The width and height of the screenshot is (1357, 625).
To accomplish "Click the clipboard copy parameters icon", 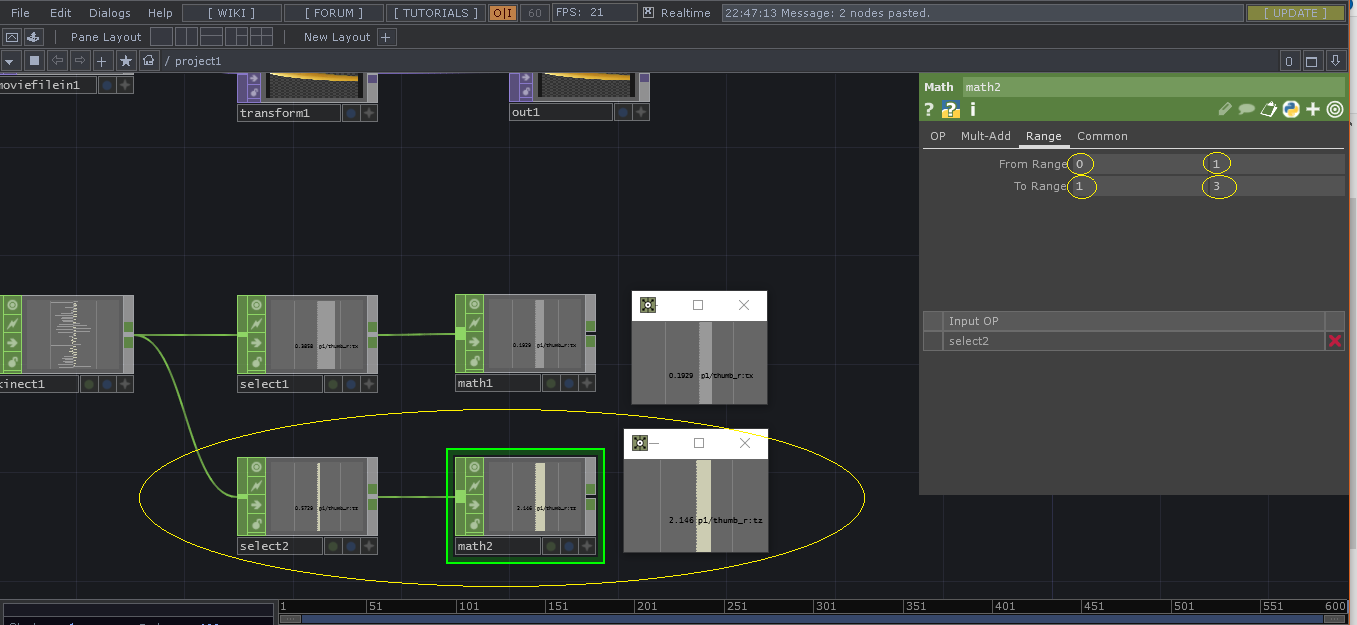I will [1269, 109].
